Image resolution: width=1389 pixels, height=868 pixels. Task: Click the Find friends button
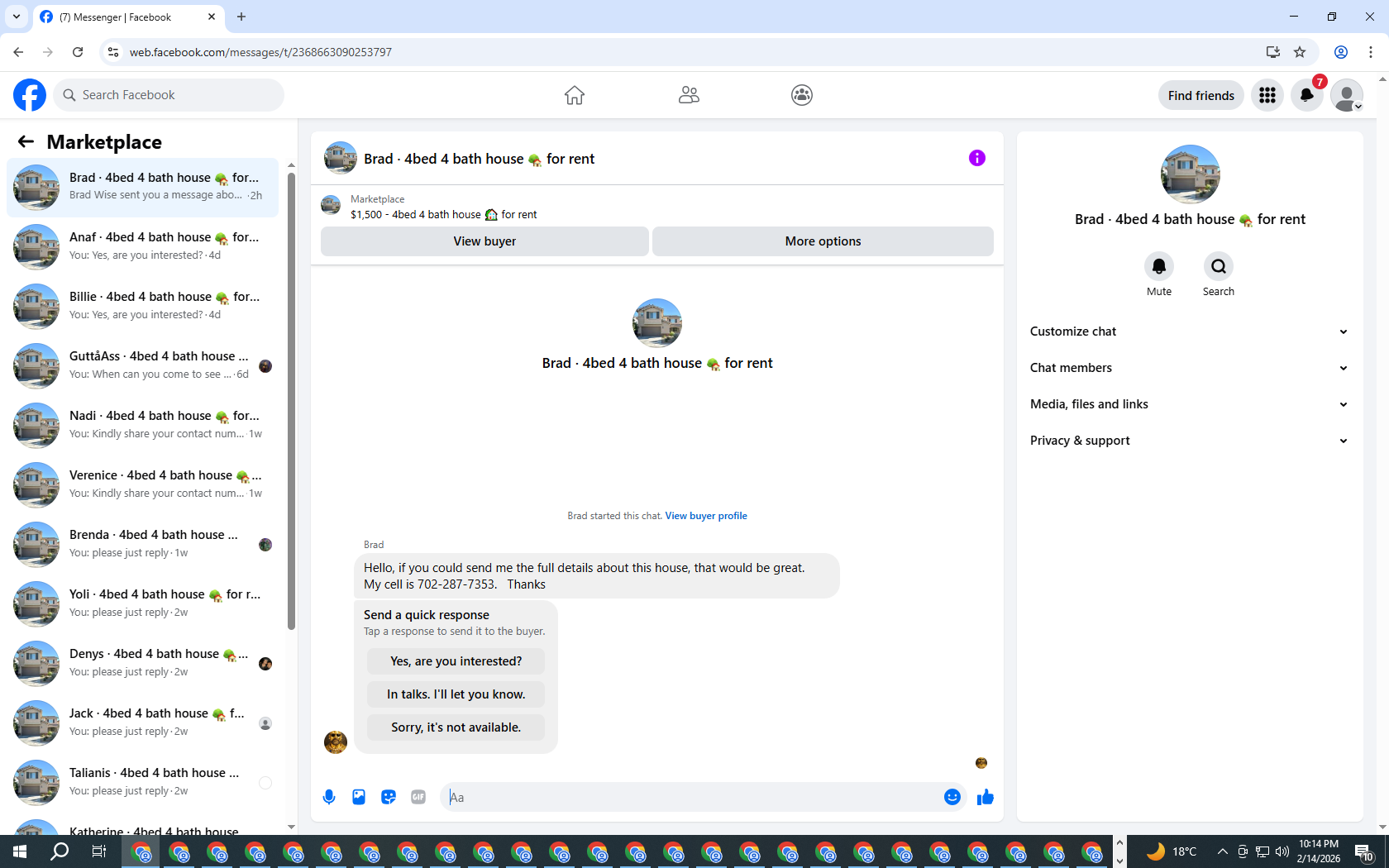point(1201,95)
